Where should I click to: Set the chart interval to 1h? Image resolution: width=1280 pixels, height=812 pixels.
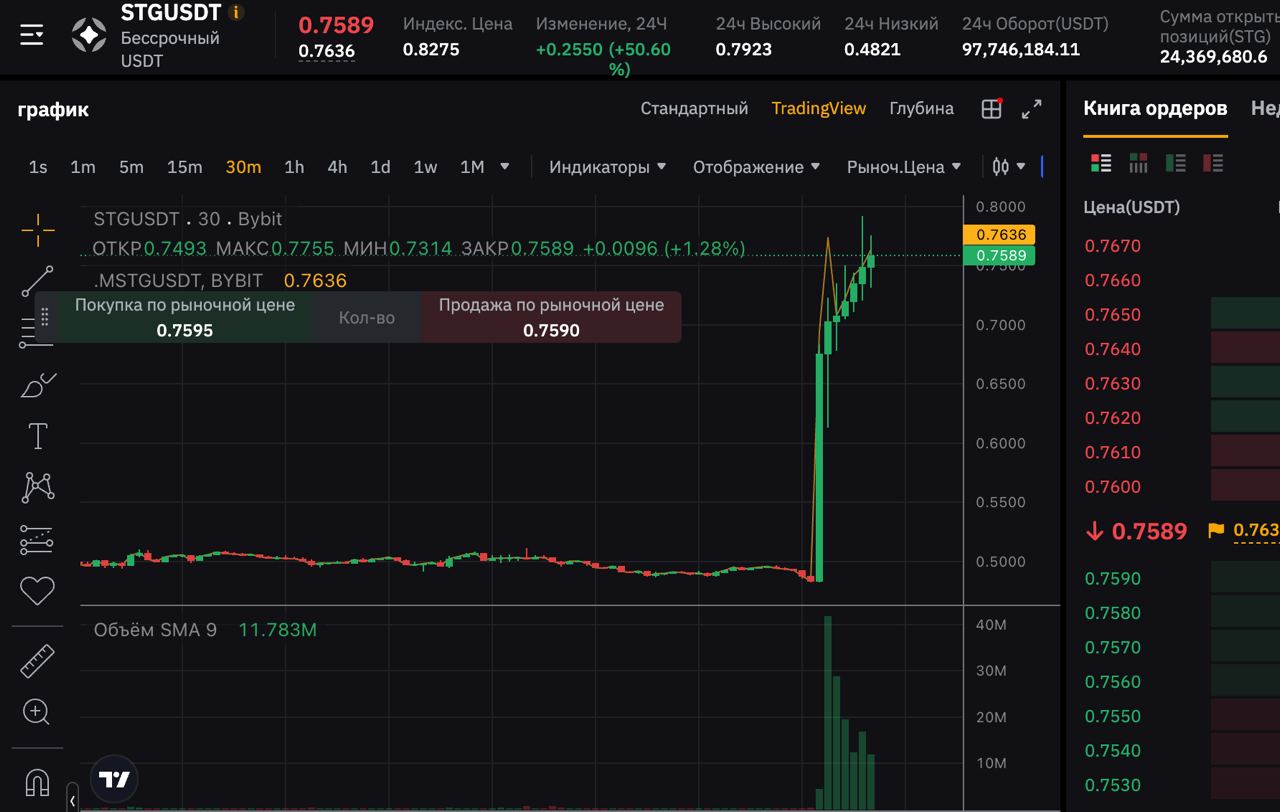point(294,167)
